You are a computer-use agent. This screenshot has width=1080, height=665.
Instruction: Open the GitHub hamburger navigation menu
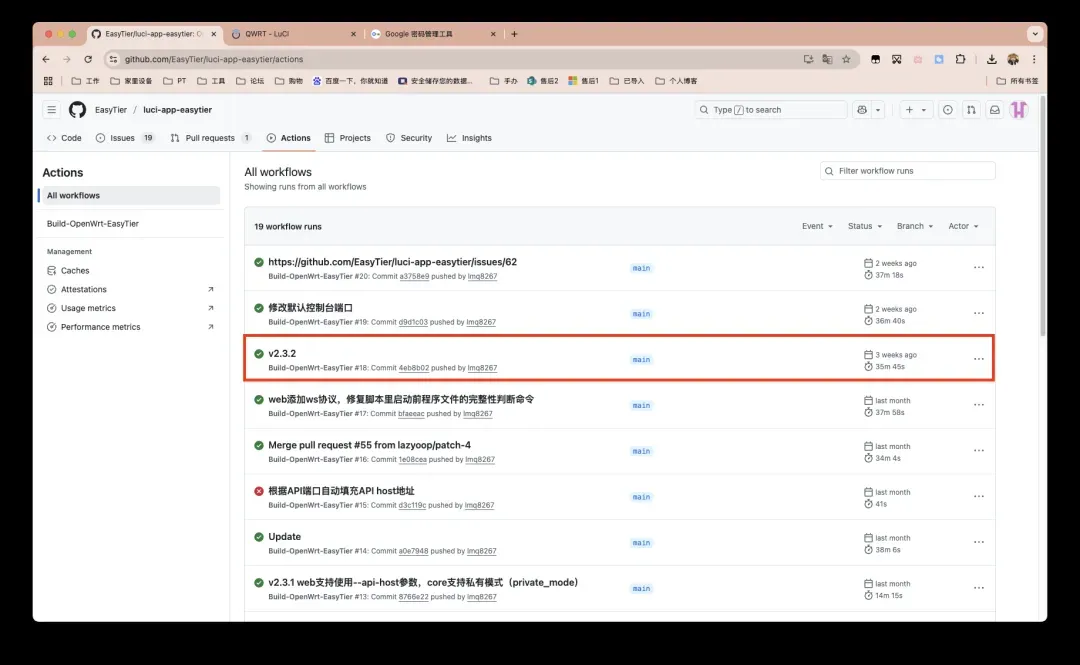pos(51,110)
